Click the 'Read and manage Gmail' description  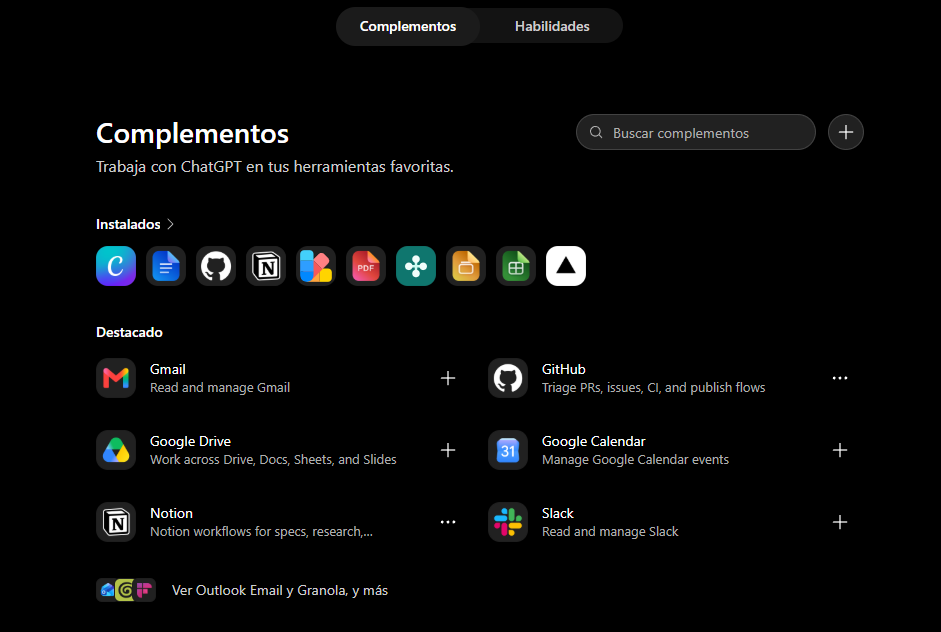pos(220,388)
